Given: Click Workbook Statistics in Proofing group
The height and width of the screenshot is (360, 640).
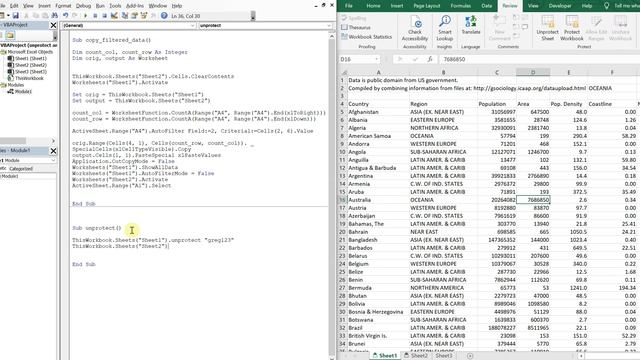Looking at the screenshot, I should tap(367, 37).
